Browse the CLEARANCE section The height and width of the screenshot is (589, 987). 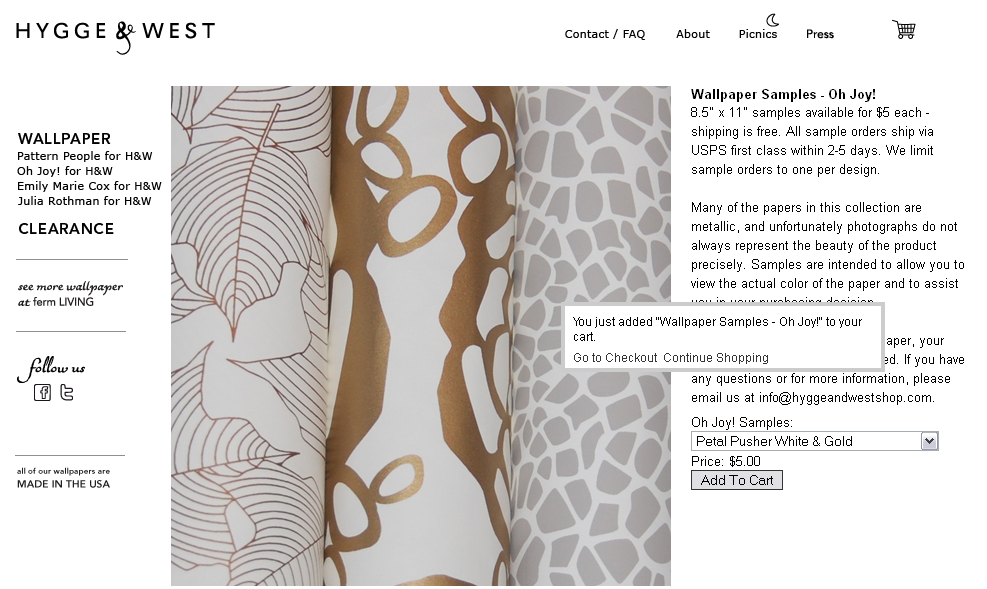pyautogui.click(x=66, y=229)
